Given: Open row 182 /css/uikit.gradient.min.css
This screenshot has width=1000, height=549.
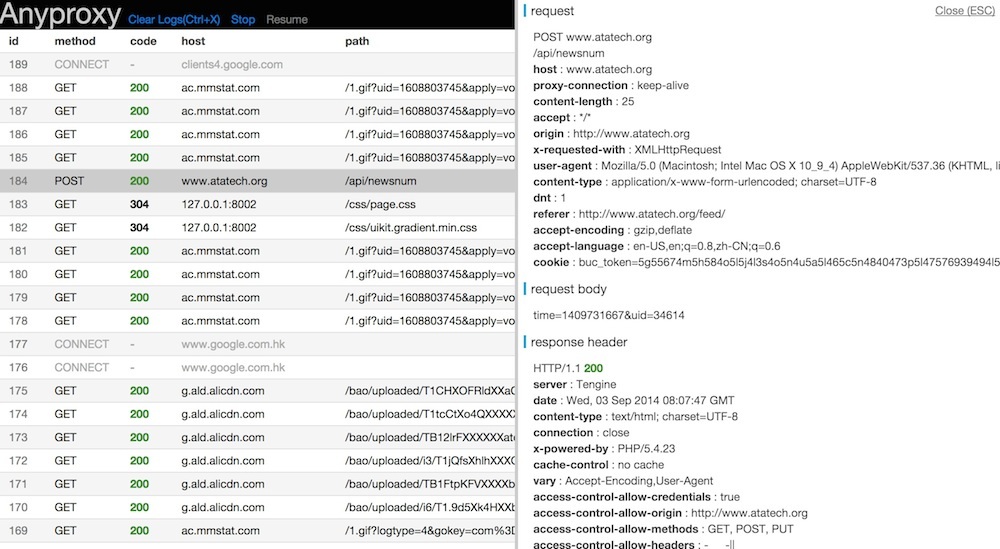Looking at the screenshot, I should (x=257, y=228).
